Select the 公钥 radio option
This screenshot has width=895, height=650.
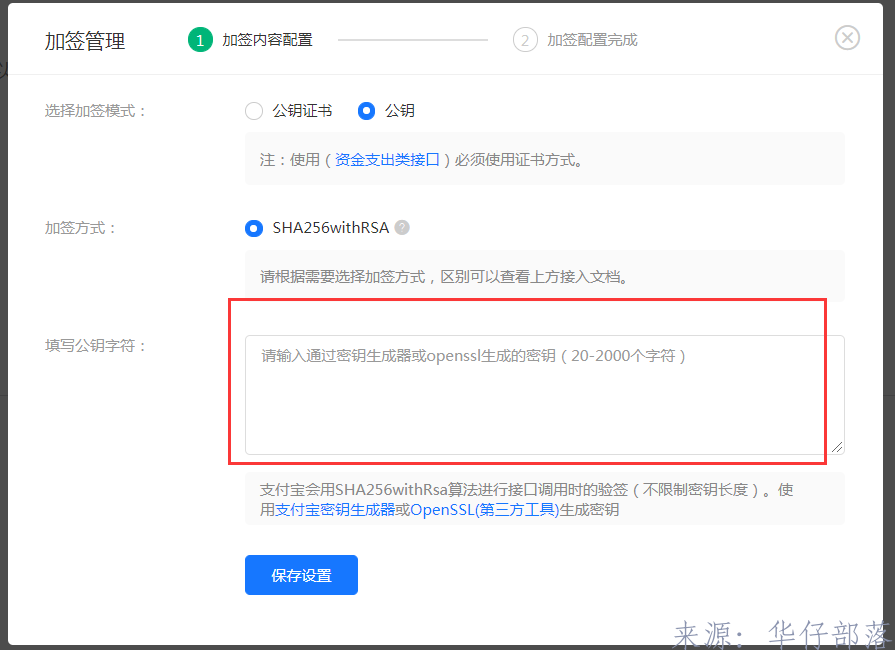tap(366, 111)
